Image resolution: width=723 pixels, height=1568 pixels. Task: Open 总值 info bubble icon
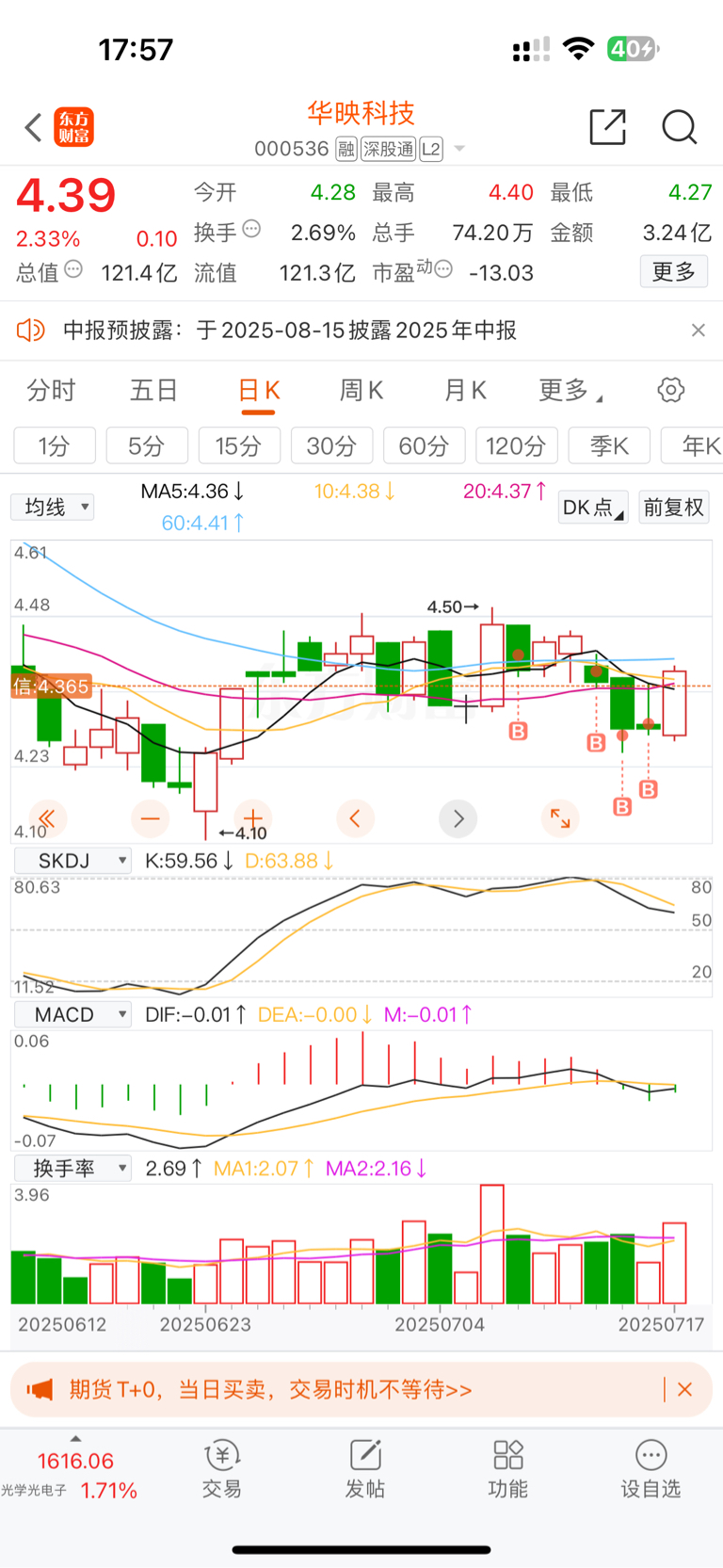(73, 269)
